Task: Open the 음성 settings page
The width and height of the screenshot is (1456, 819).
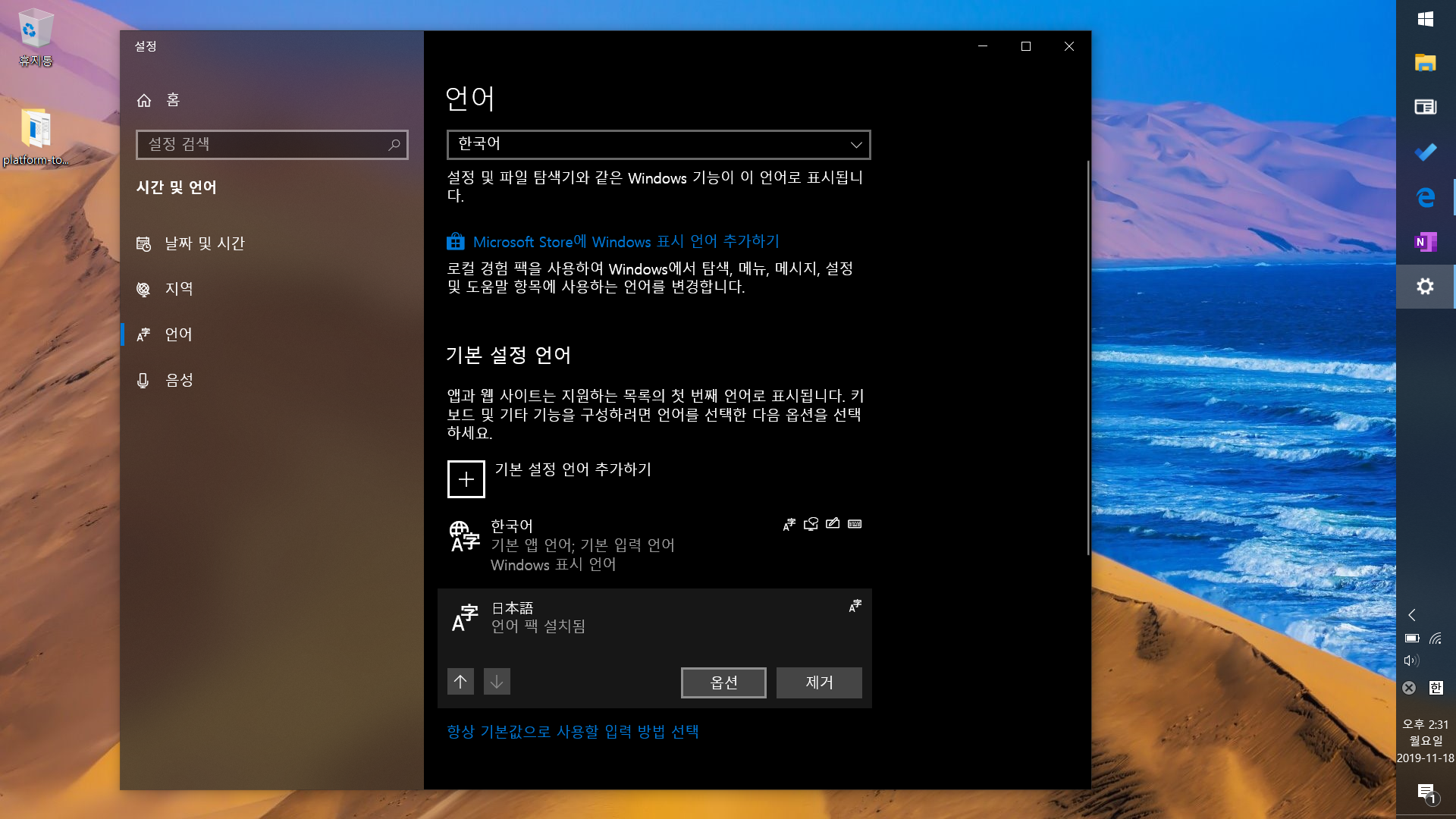Action: click(179, 380)
